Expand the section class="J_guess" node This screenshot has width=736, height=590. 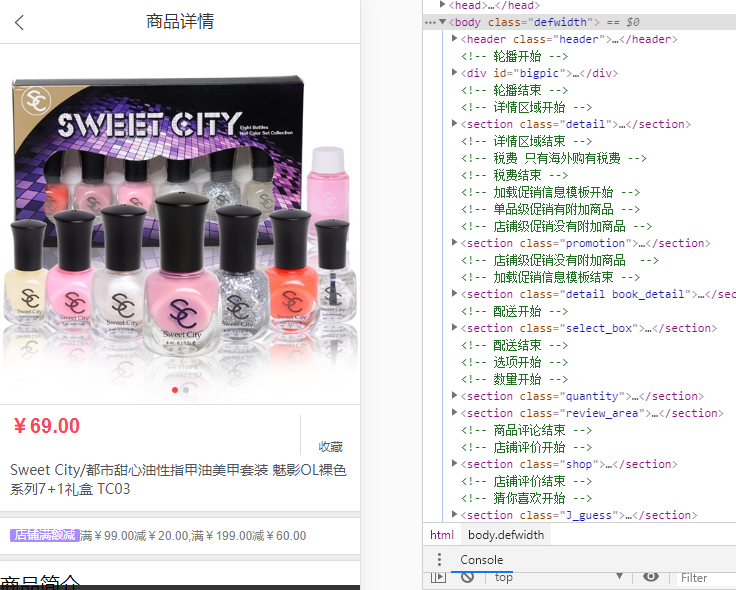454,514
